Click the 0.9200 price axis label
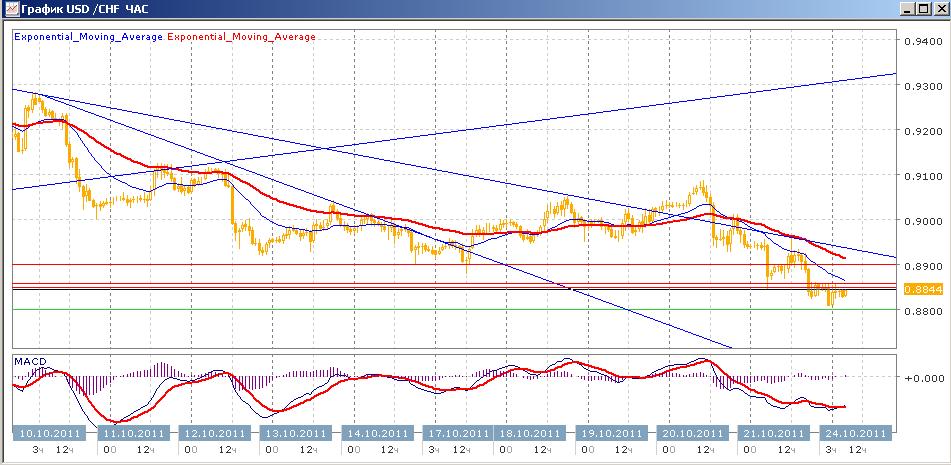This screenshot has width=951, height=465. click(923, 131)
